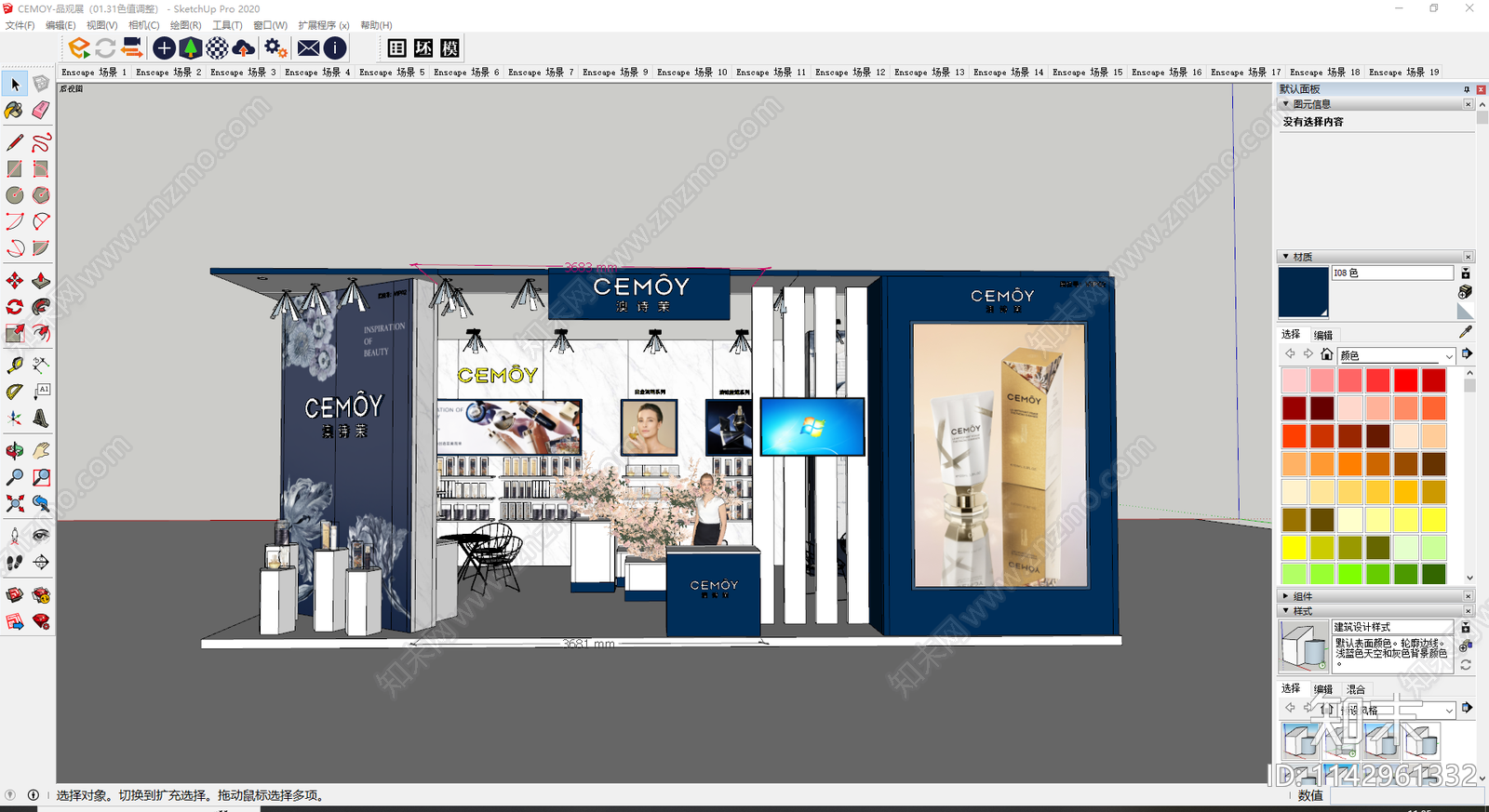Close the 组件 panel section

[x=1469, y=596]
